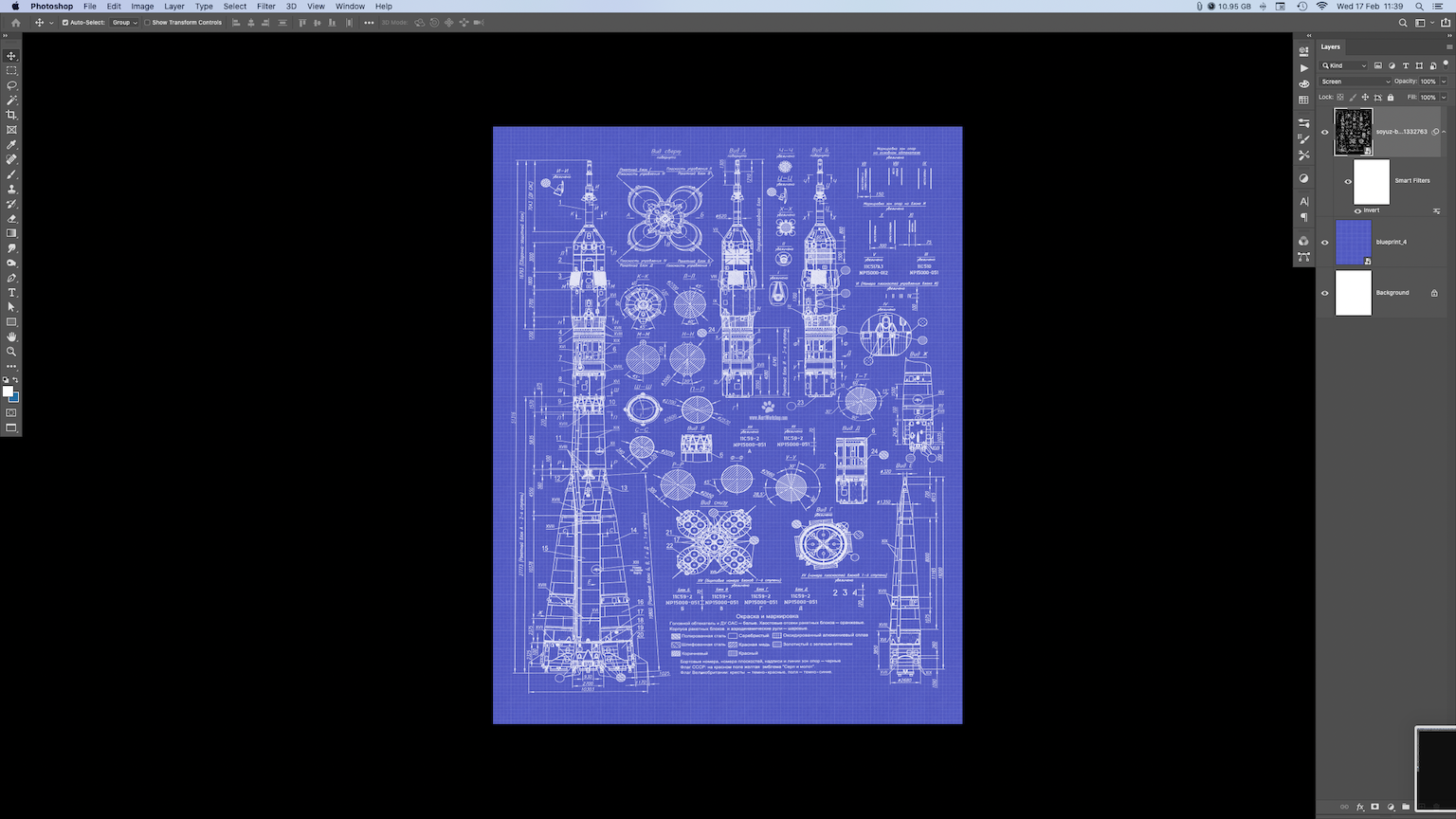Select the Healing Brush tool
This screenshot has height=819, width=1456.
pos(11,159)
